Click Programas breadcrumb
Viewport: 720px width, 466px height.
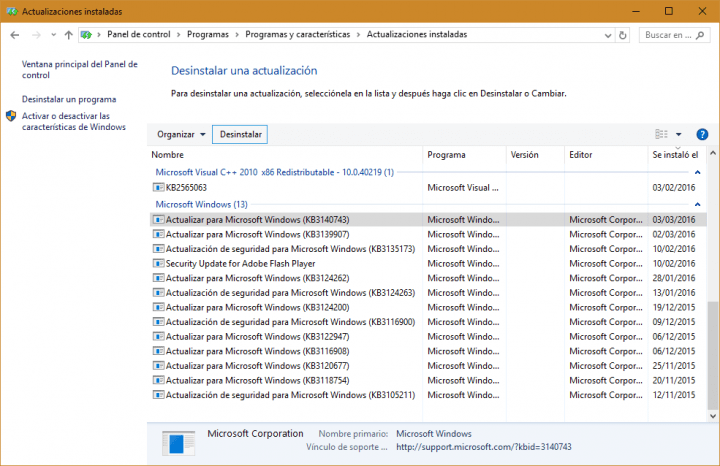click(x=208, y=34)
